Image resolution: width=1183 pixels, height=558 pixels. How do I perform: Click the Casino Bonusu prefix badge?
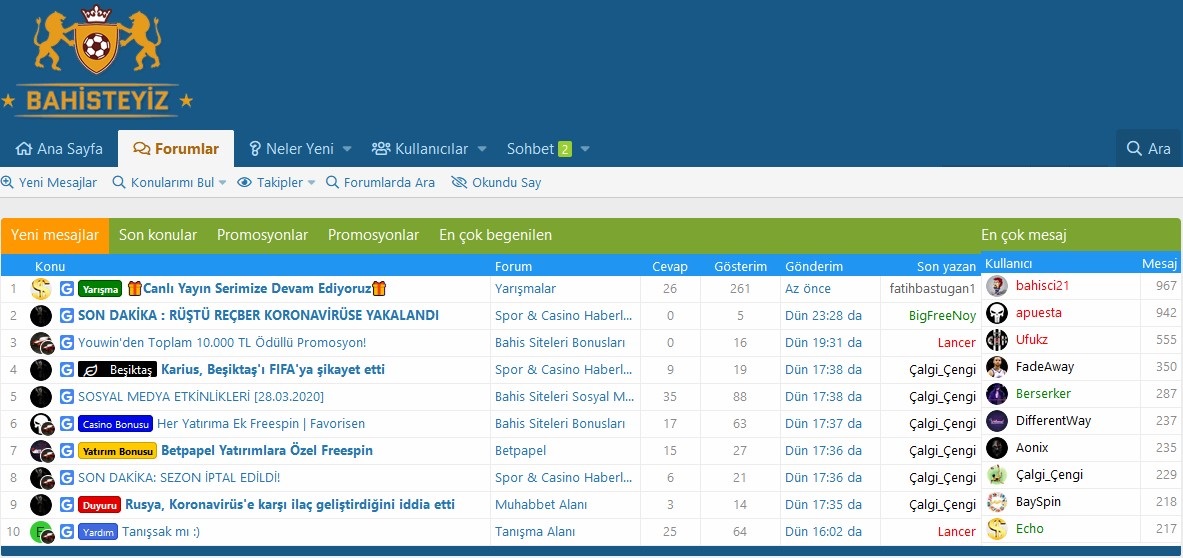[x=115, y=424]
